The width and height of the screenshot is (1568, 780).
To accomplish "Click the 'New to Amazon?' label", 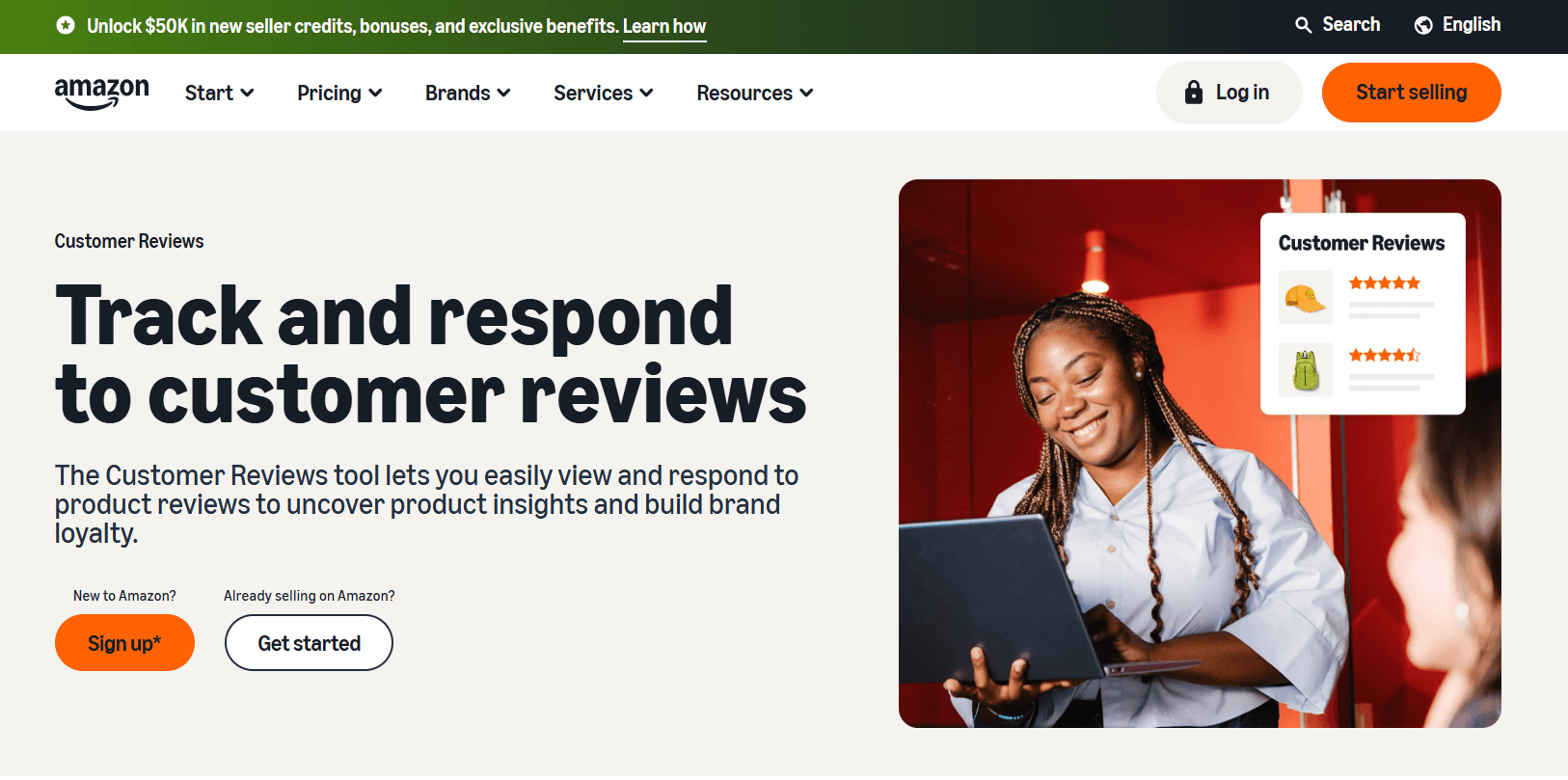I will (x=124, y=596).
